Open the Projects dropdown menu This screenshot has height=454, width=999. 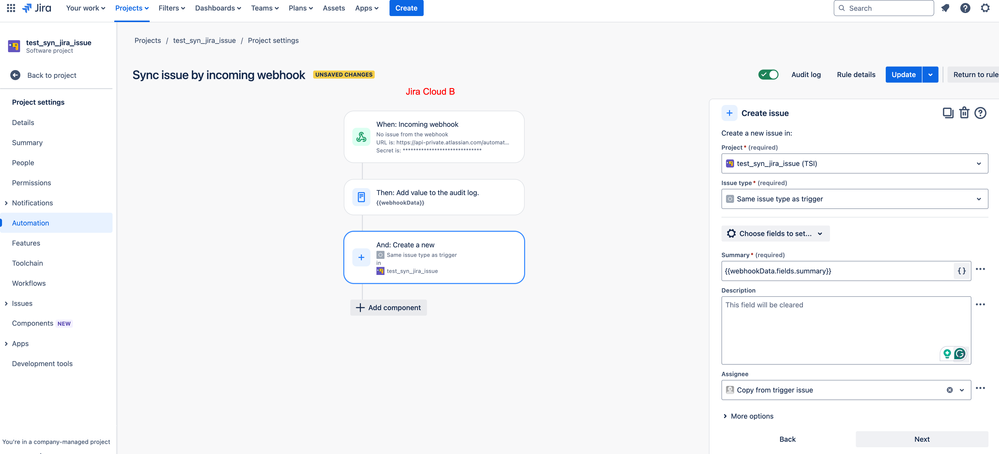tap(133, 8)
